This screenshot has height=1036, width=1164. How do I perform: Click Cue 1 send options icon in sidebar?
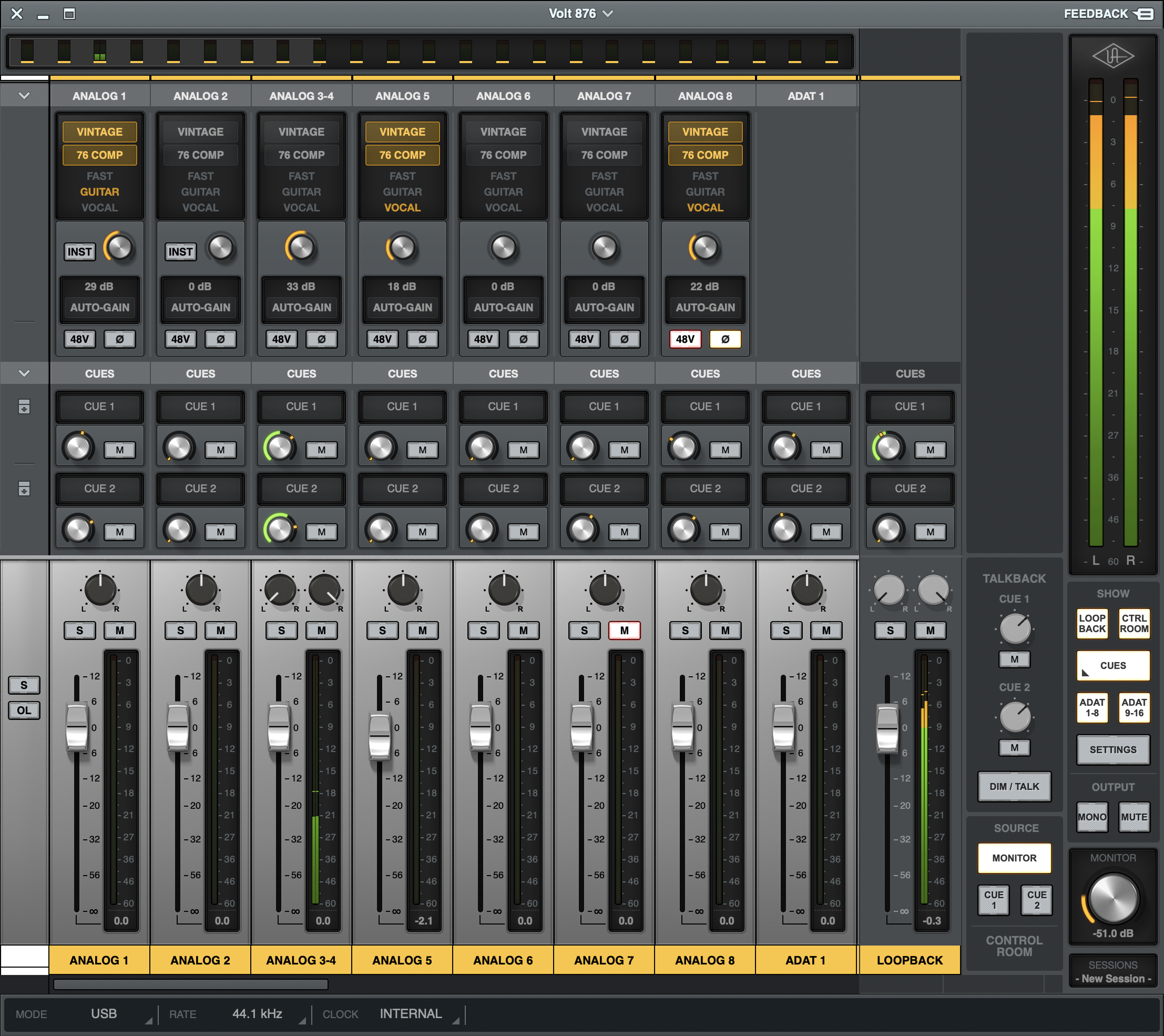coord(24,407)
